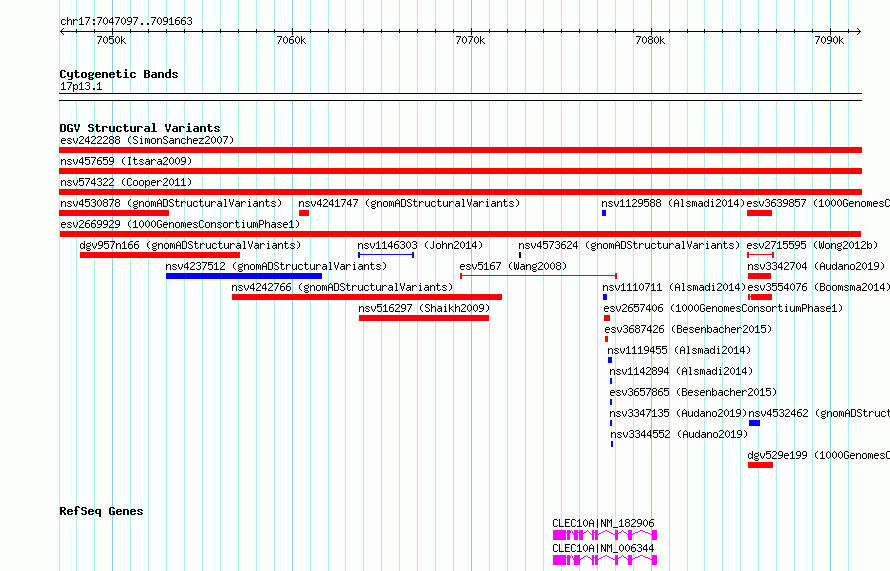This screenshot has height=571, width=890.
Task: Click the nsv4573624 gnomAD variant label
Action: (x=629, y=245)
